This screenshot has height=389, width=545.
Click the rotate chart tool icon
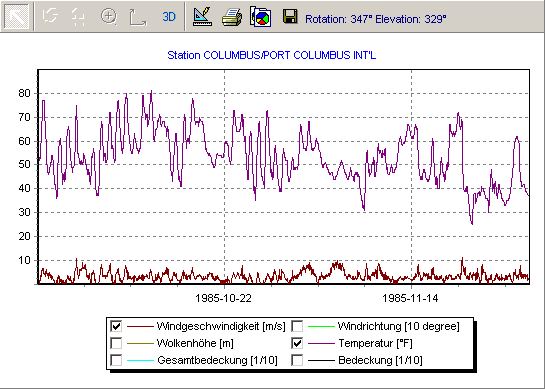pos(50,16)
